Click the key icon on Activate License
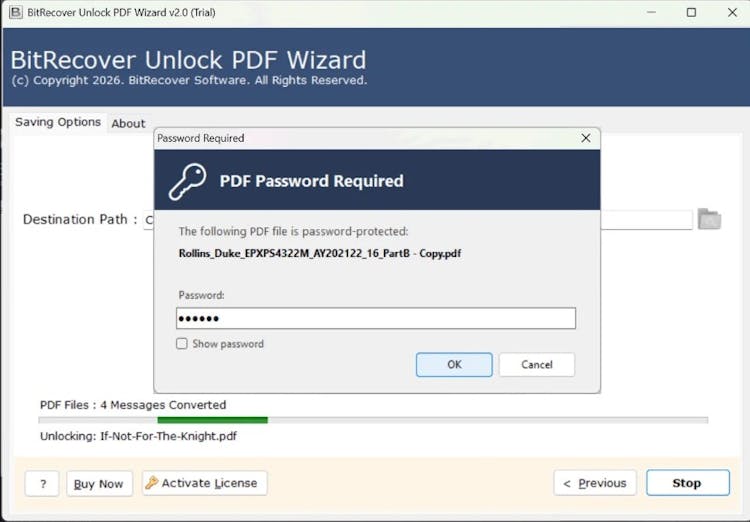The height and width of the screenshot is (522, 750). coord(152,483)
